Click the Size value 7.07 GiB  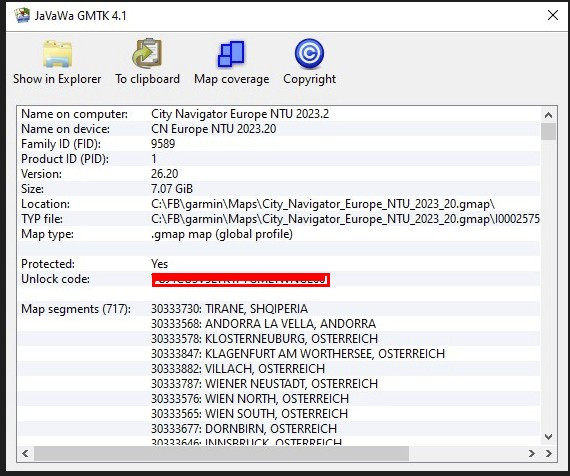click(172, 189)
